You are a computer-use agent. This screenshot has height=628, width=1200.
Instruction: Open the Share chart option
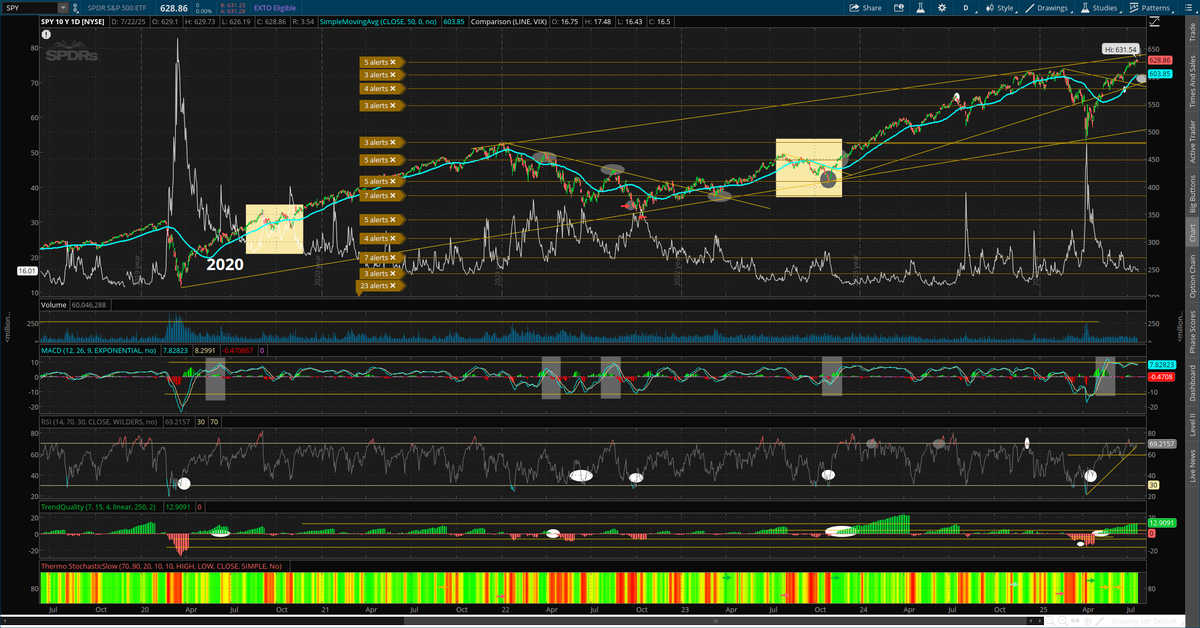click(x=865, y=8)
